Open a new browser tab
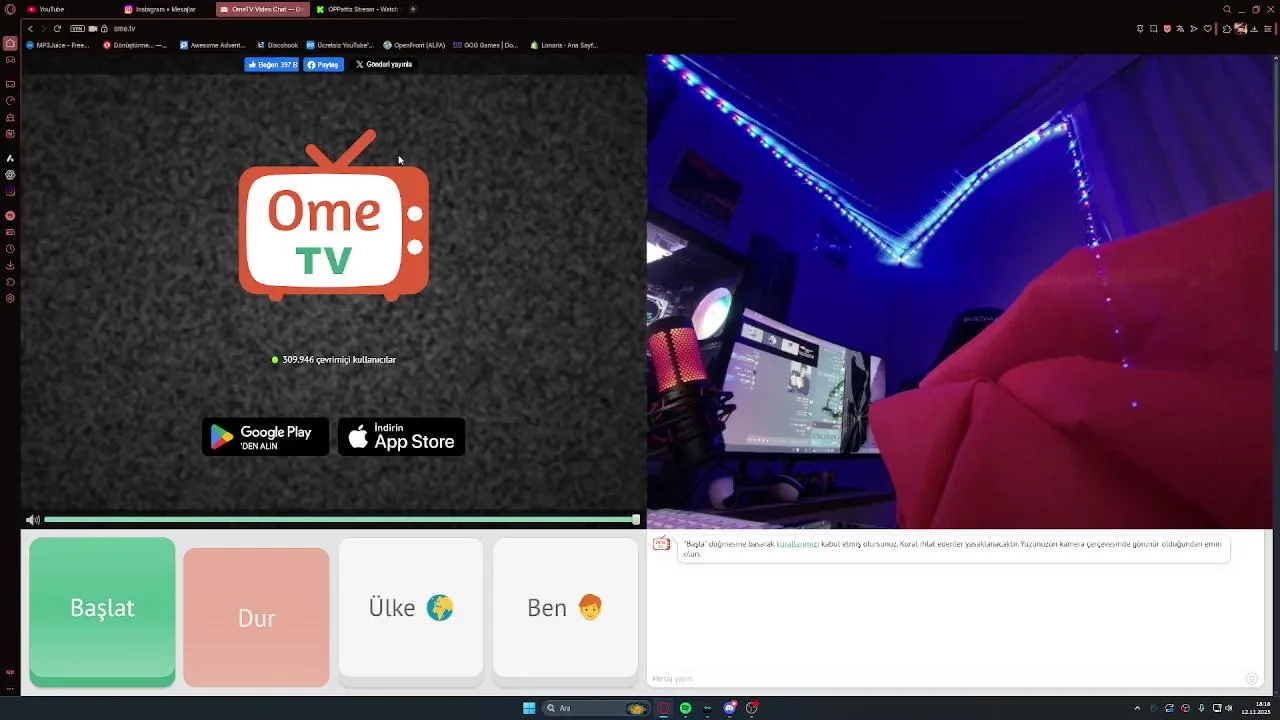 [413, 9]
